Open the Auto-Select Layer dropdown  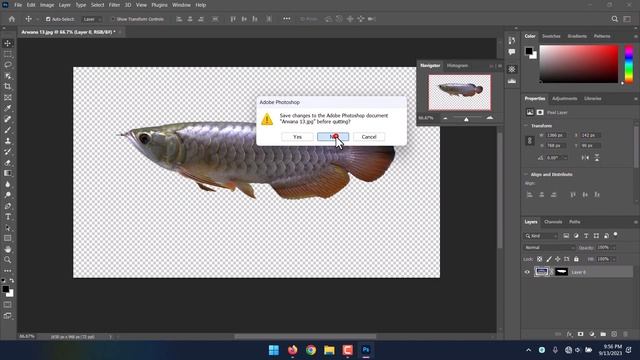[91, 19]
